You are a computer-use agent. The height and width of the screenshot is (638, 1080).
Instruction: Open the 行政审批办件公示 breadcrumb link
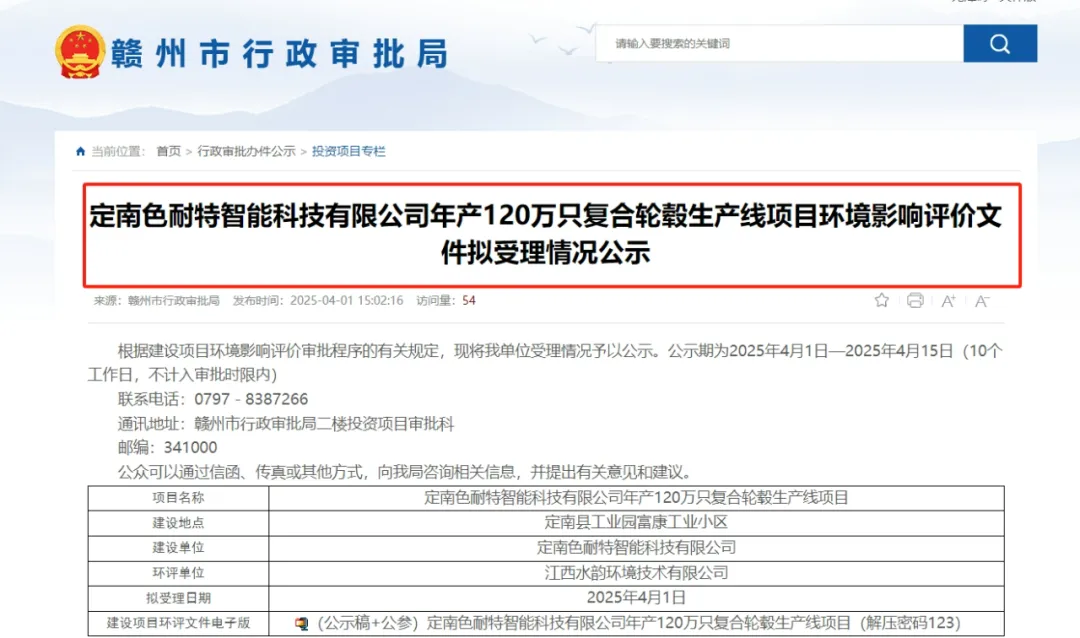[246, 151]
